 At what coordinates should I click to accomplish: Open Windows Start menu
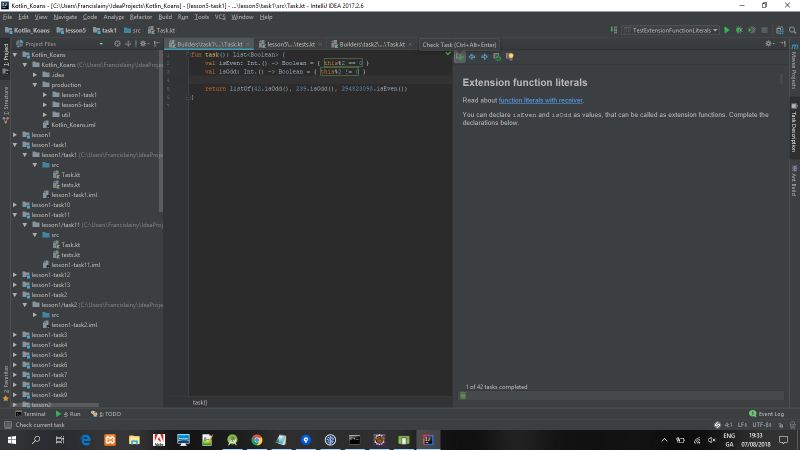click(12, 440)
